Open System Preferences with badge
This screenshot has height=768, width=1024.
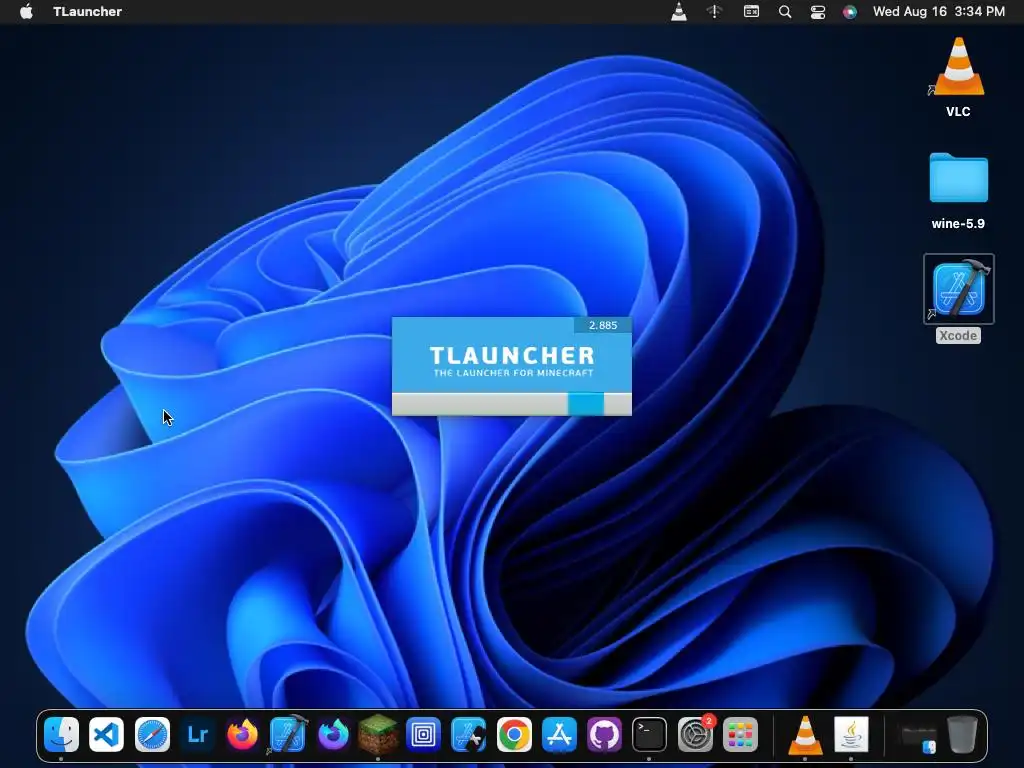click(x=696, y=734)
